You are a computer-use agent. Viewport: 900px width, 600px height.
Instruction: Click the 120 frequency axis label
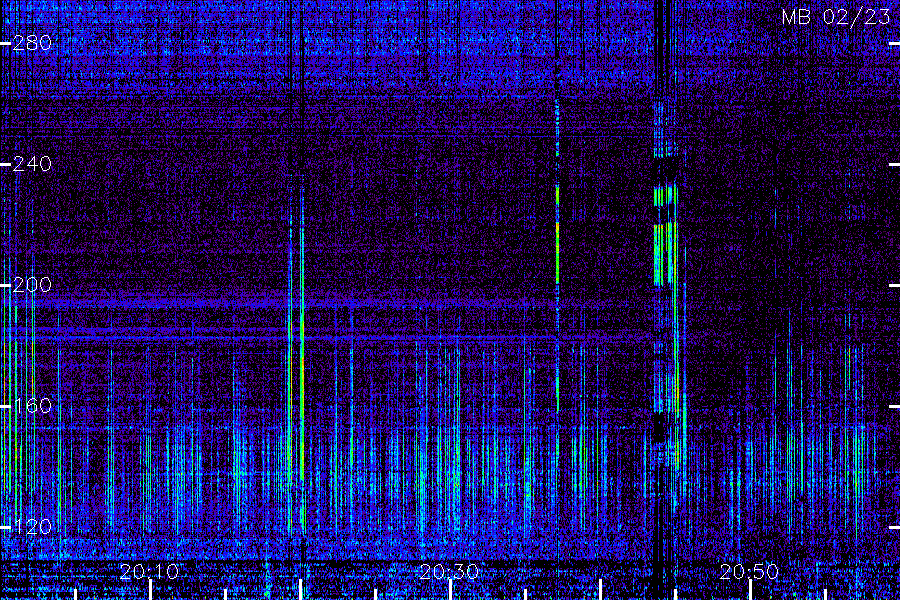[32, 527]
